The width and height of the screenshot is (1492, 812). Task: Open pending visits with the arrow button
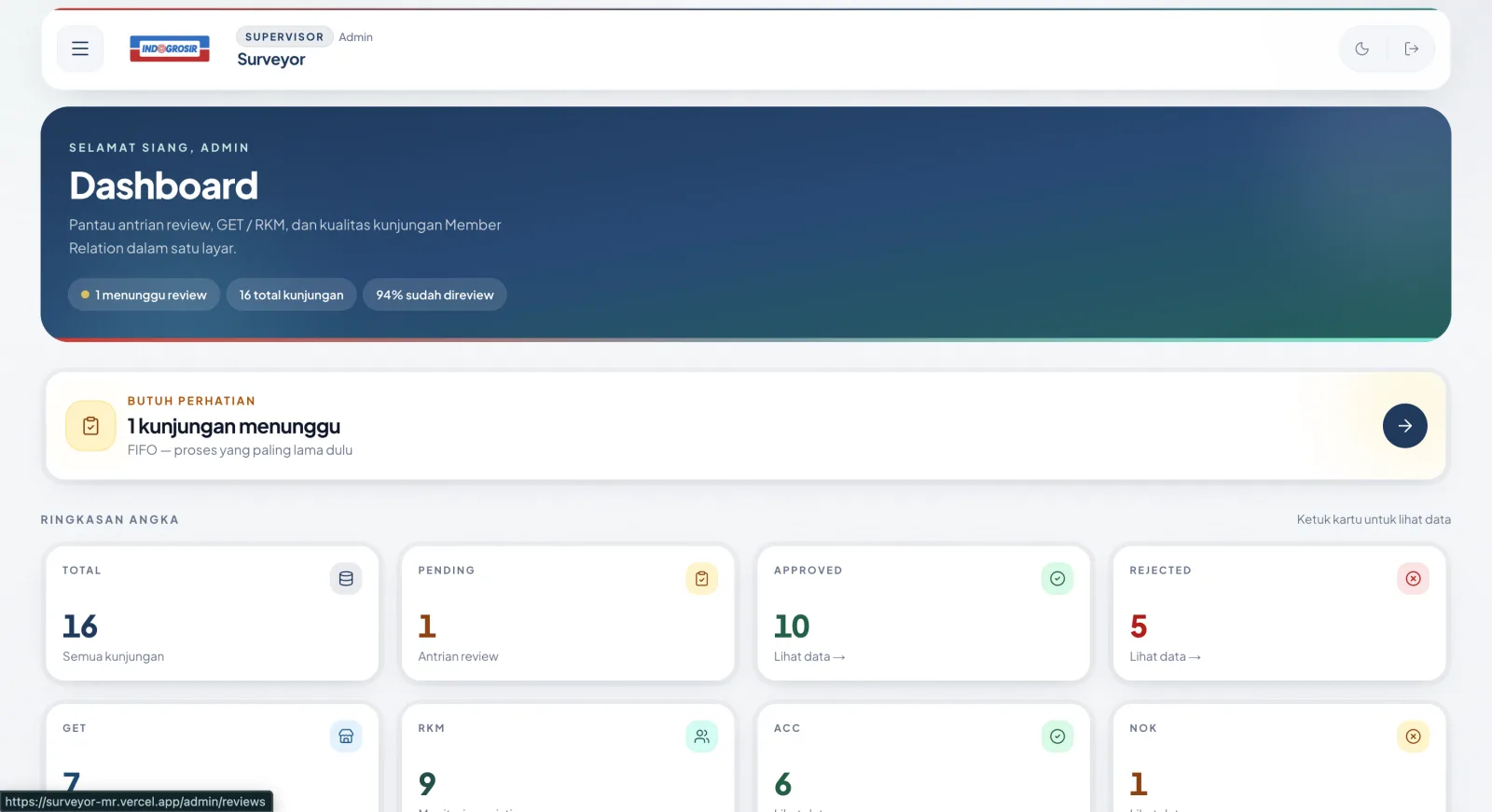[x=1404, y=426]
